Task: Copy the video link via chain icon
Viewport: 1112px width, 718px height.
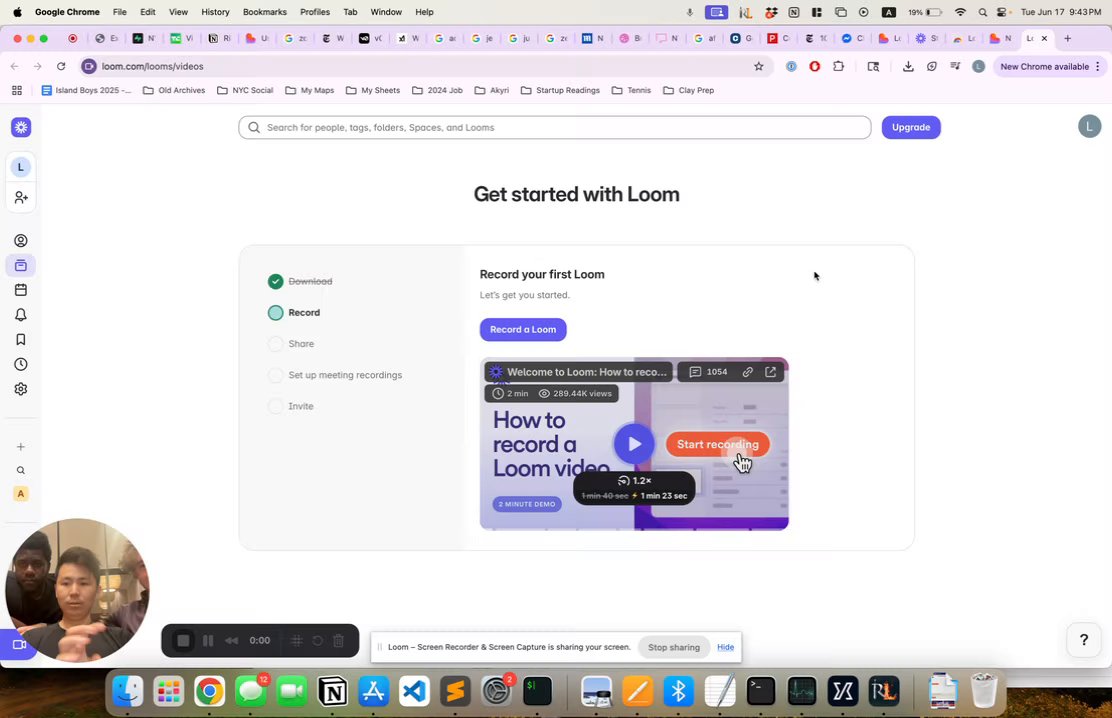Action: tap(747, 372)
